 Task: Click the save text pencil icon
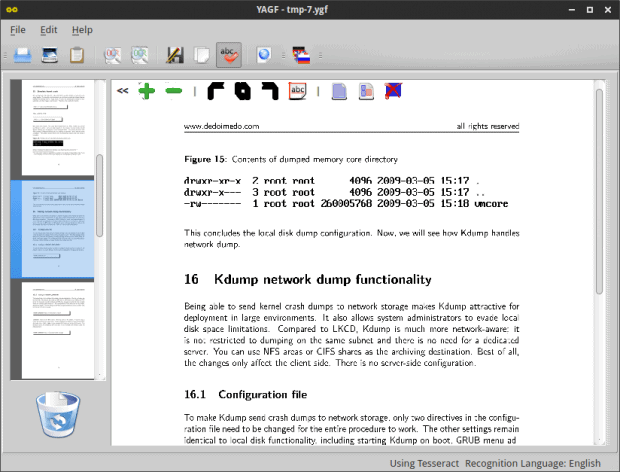[175, 55]
